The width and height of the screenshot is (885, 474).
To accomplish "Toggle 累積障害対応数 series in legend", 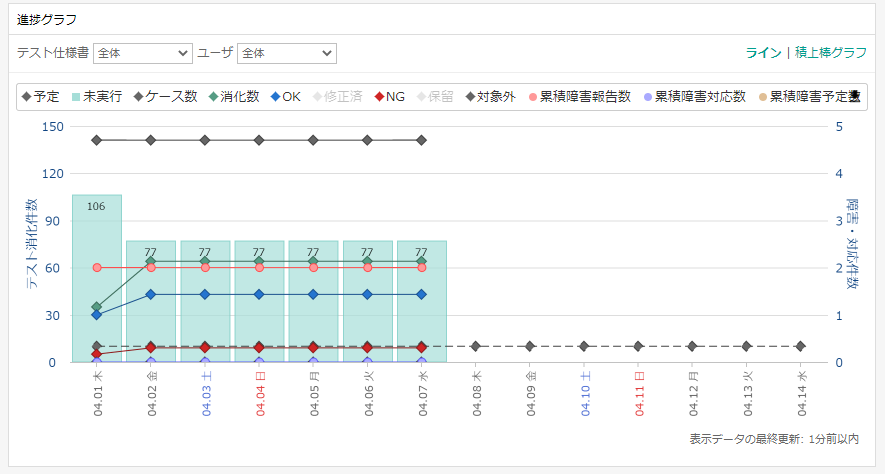I will tap(694, 96).
